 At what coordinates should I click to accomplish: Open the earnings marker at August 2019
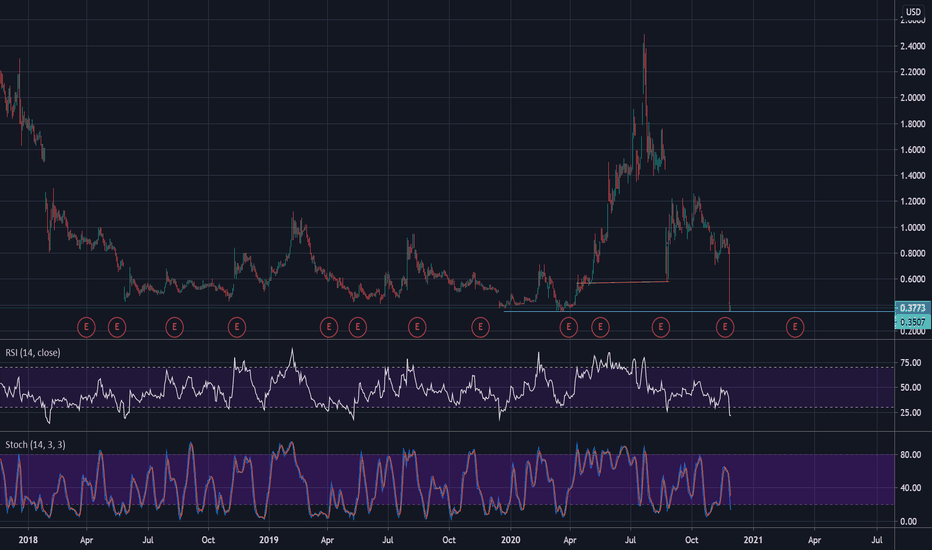[x=417, y=327]
